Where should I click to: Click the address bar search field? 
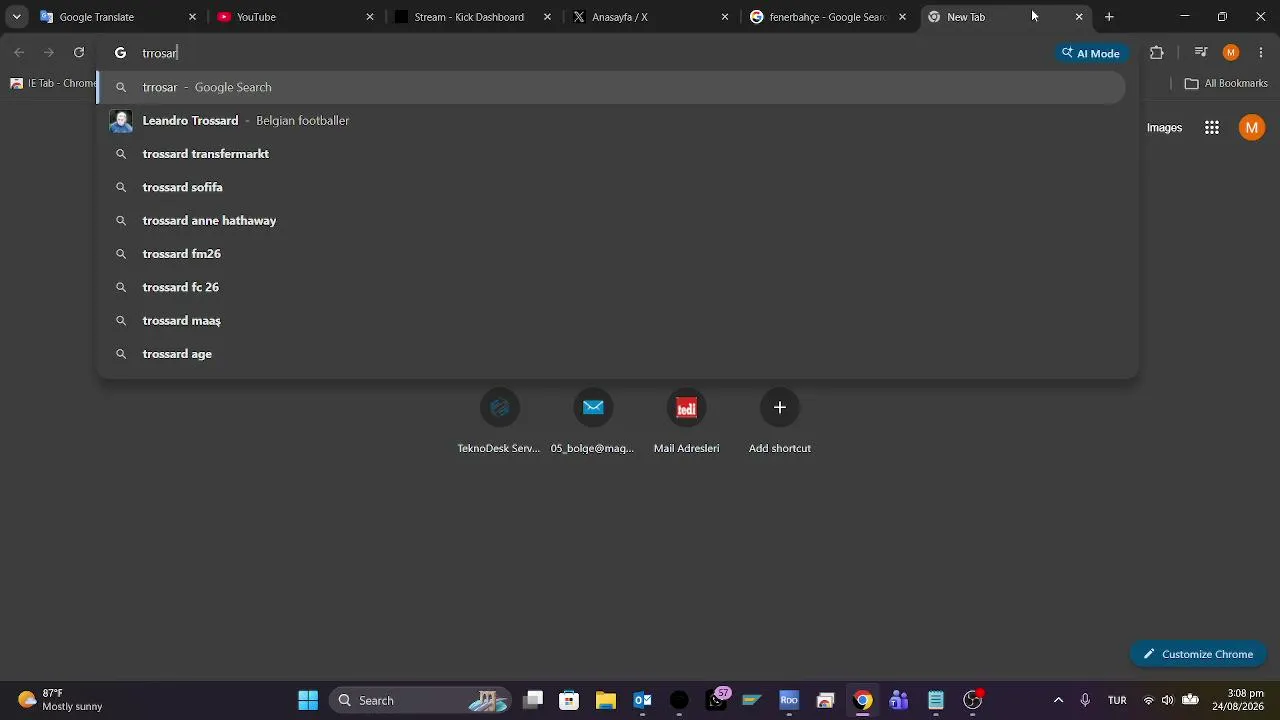595,53
